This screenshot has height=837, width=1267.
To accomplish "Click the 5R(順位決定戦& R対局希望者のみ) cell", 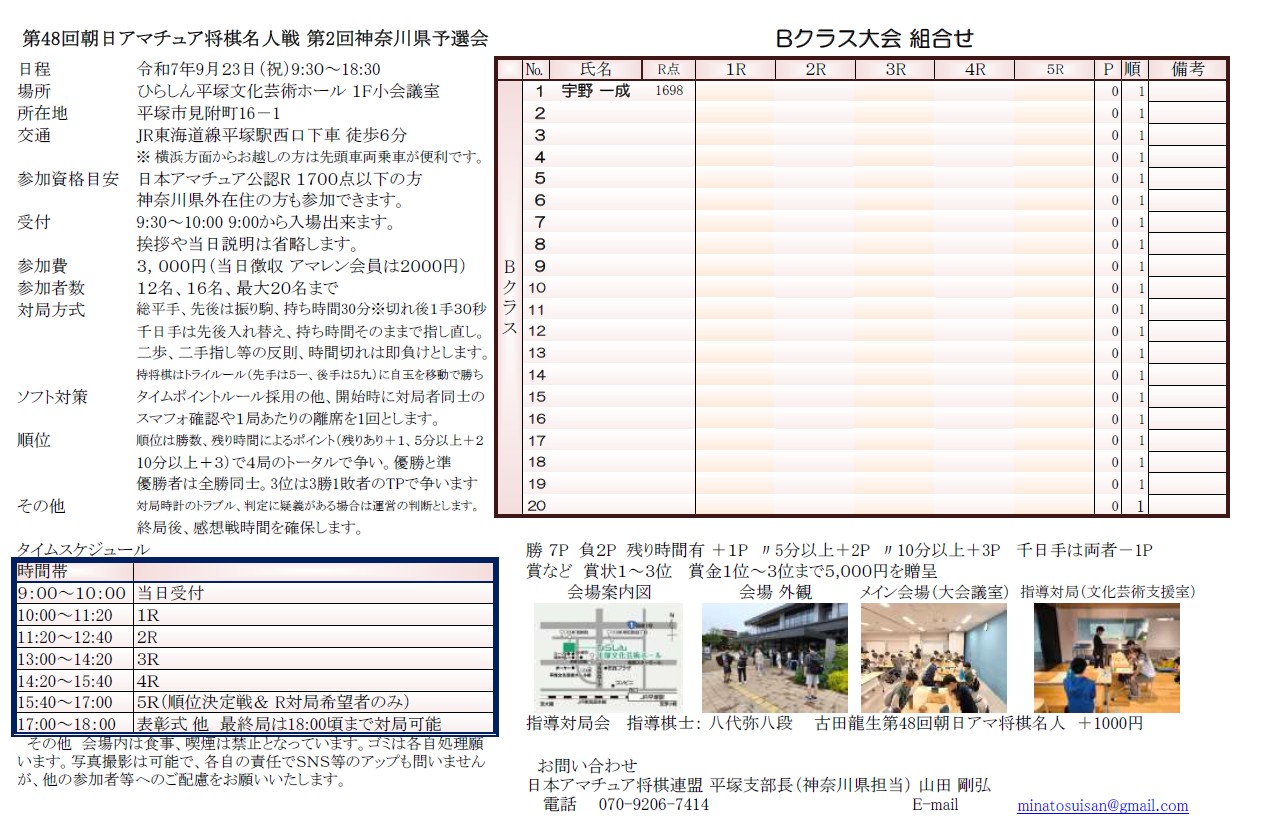I will coord(313,702).
